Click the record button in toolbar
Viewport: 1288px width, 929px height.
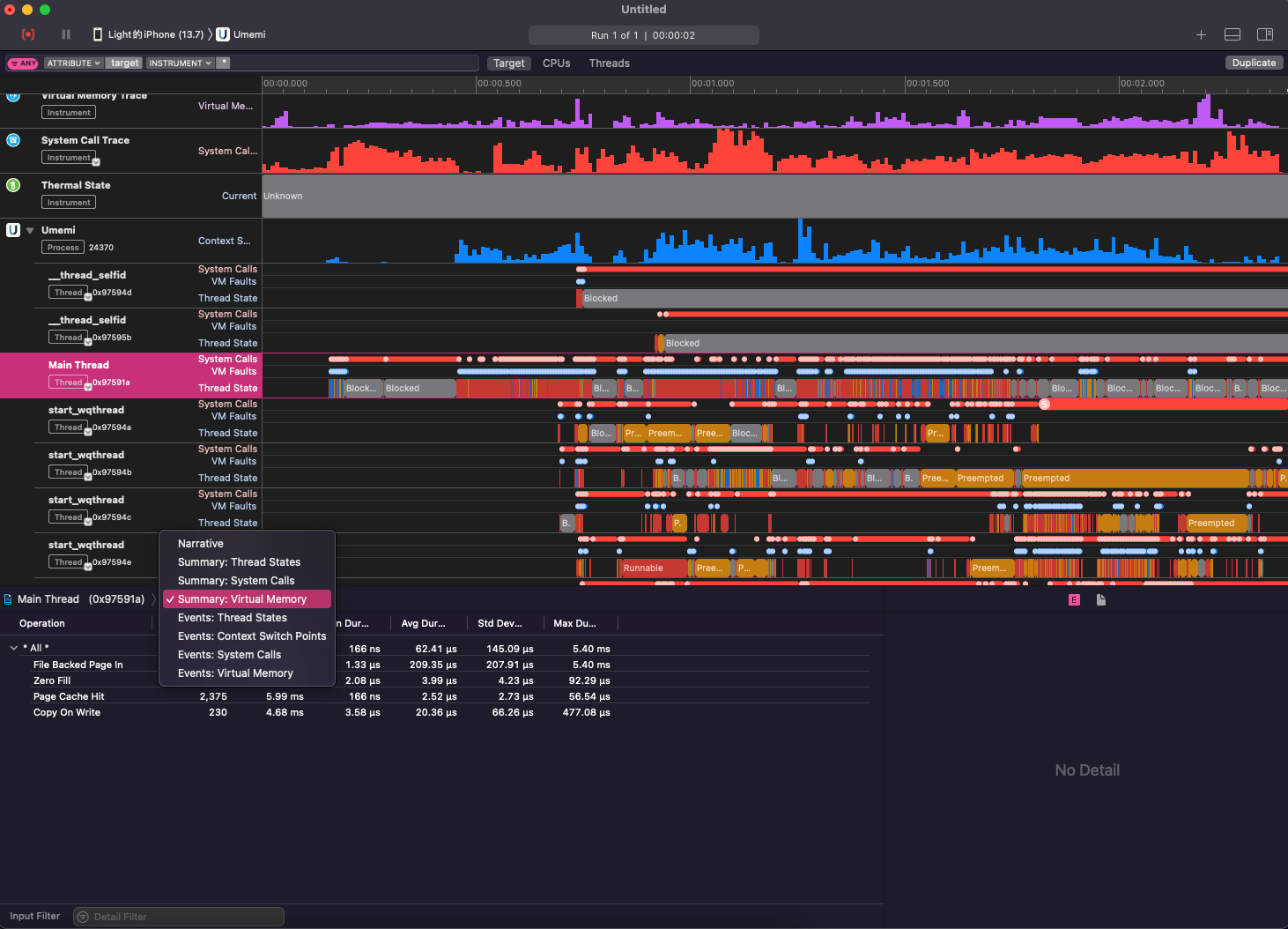(28, 34)
